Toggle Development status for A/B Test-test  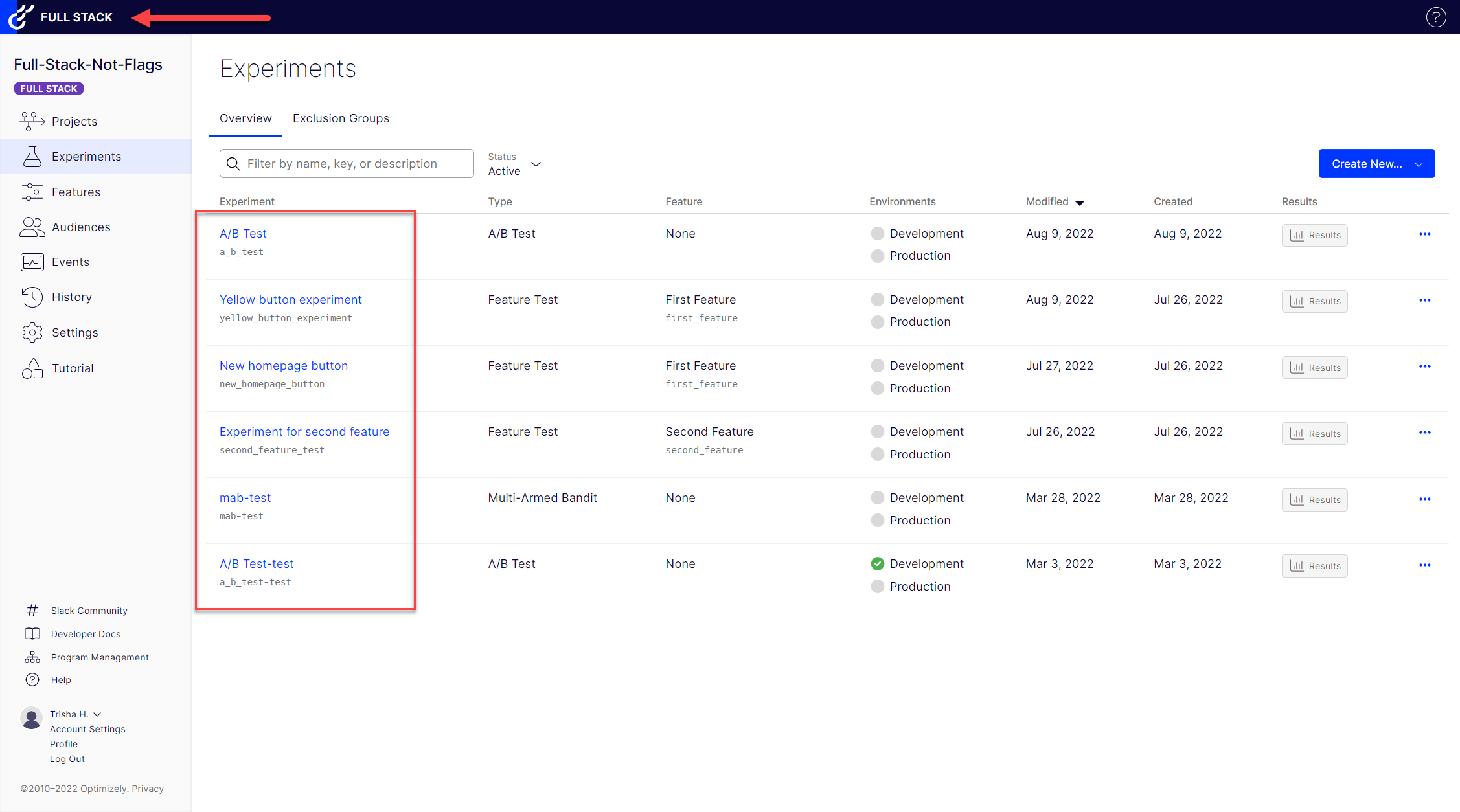click(x=877, y=564)
